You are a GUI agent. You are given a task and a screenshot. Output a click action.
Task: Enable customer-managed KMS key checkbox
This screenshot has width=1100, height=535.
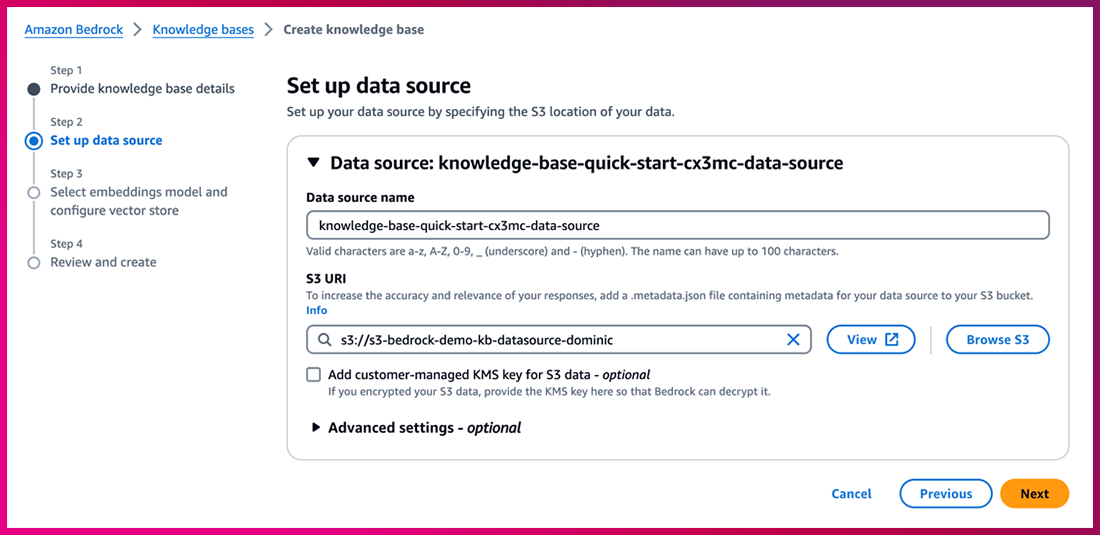pyautogui.click(x=314, y=375)
